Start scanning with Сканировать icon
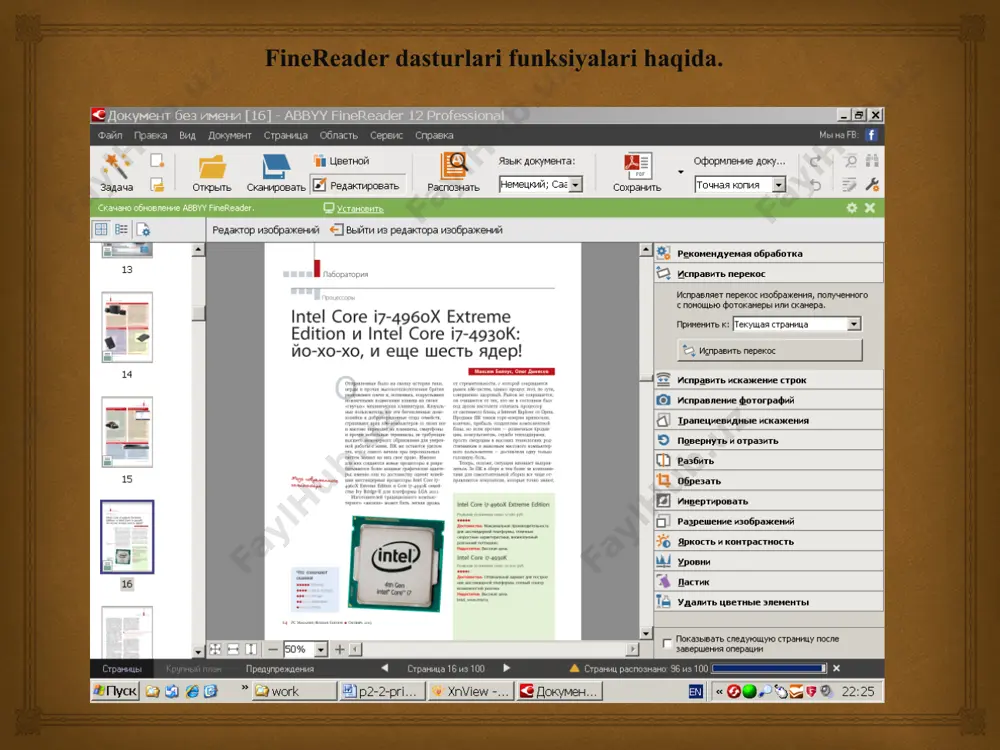Viewport: 1000px width, 750px height. click(x=276, y=167)
